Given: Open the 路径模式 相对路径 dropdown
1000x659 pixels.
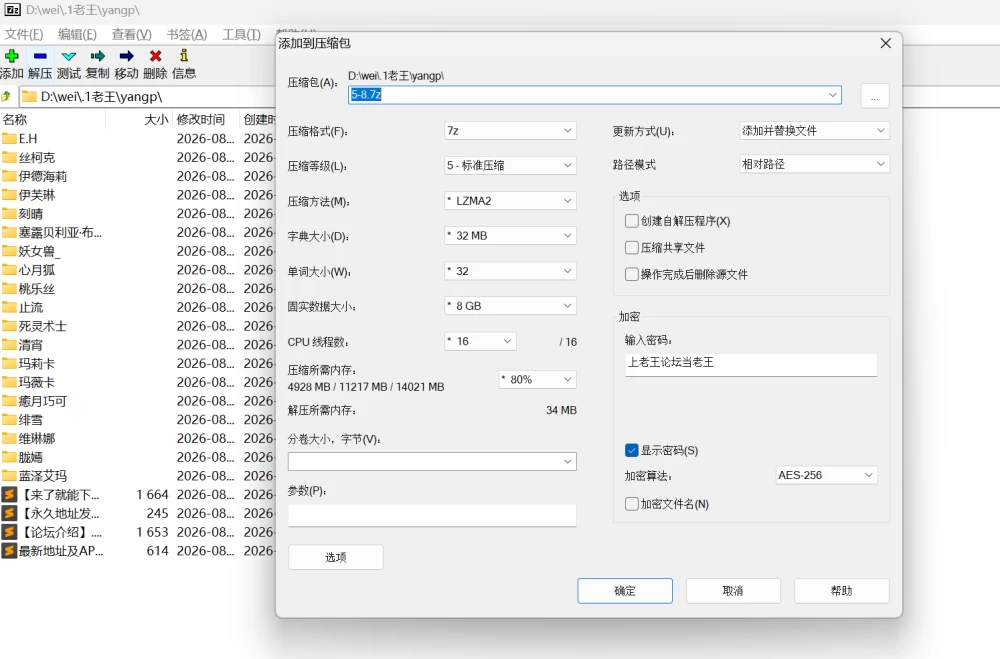Looking at the screenshot, I should click(x=814, y=164).
